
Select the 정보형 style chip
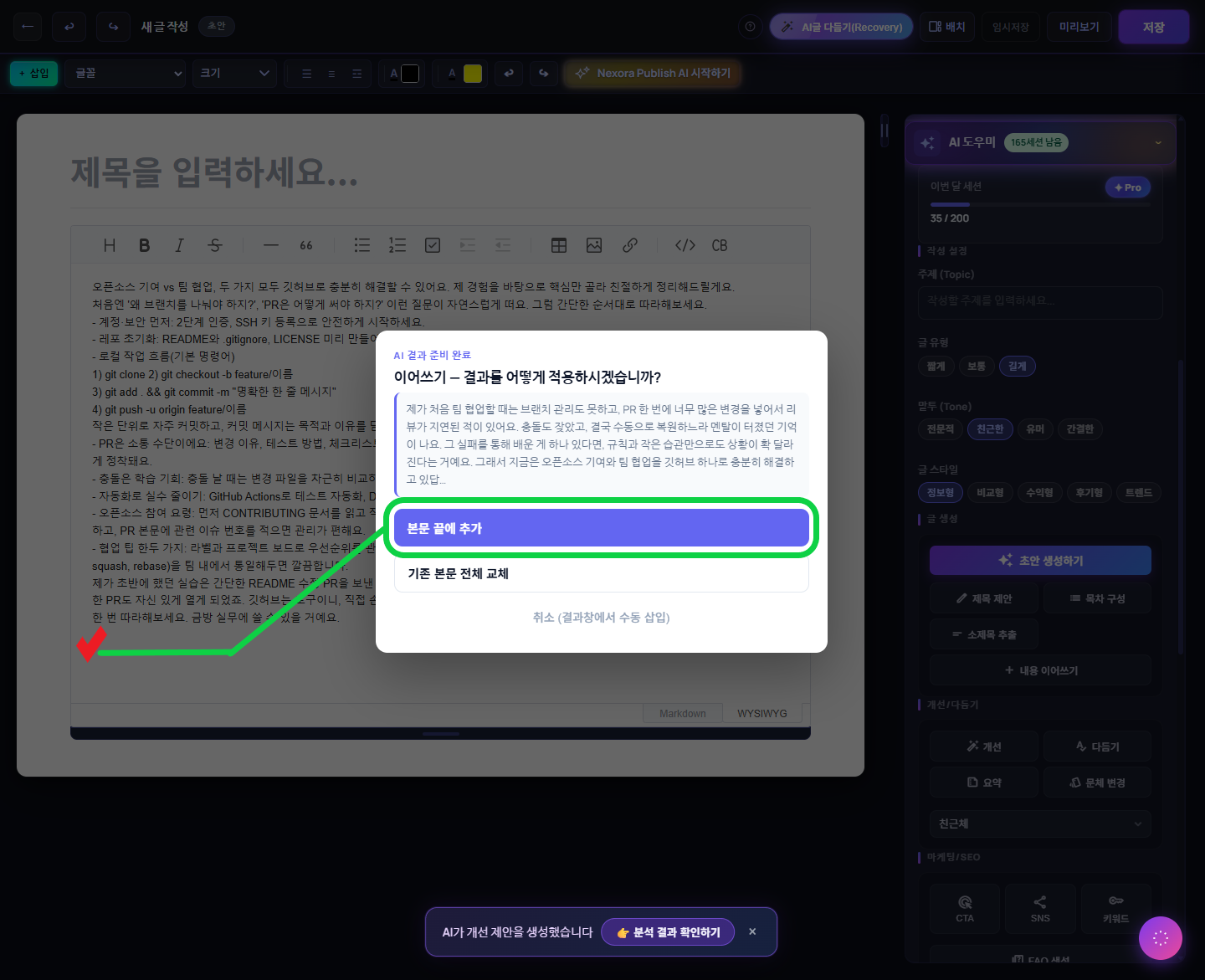tap(940, 493)
